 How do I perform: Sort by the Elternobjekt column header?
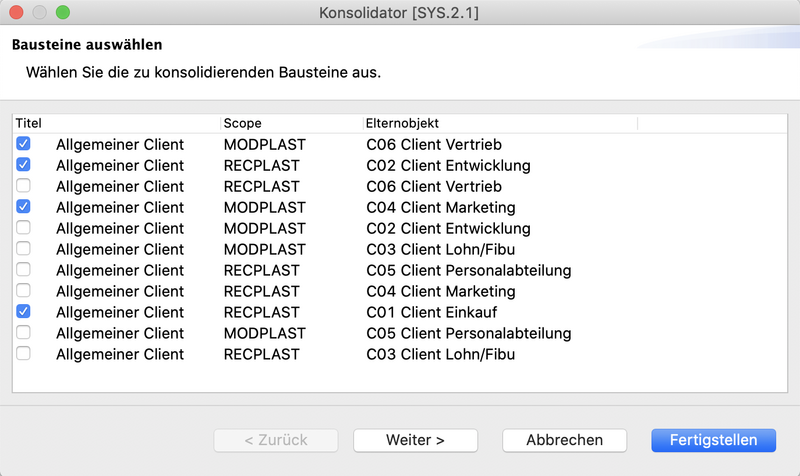pos(501,123)
